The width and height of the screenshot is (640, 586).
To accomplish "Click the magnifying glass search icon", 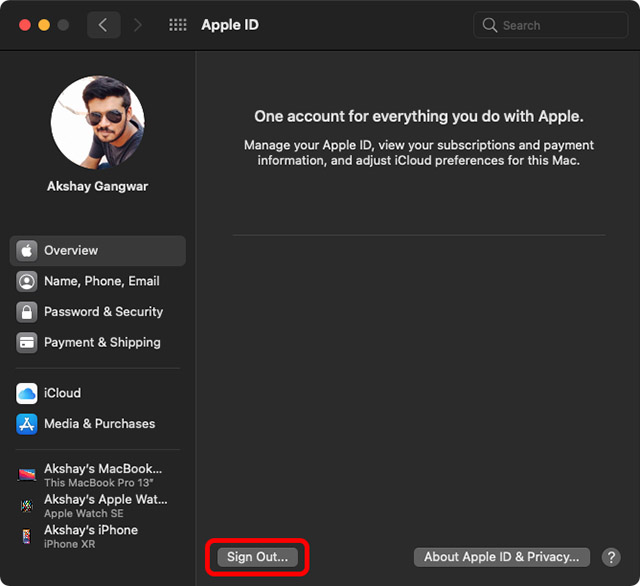I will pos(489,25).
